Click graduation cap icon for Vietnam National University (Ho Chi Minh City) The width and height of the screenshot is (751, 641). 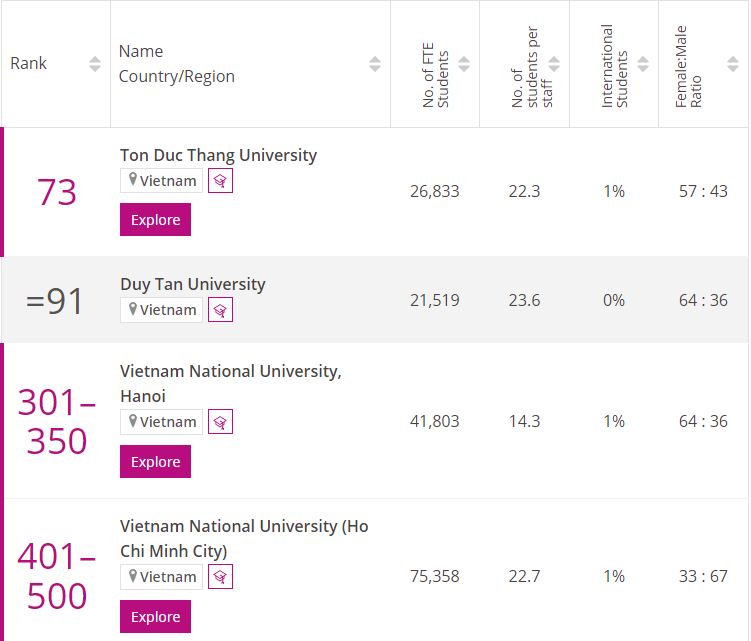click(220, 577)
